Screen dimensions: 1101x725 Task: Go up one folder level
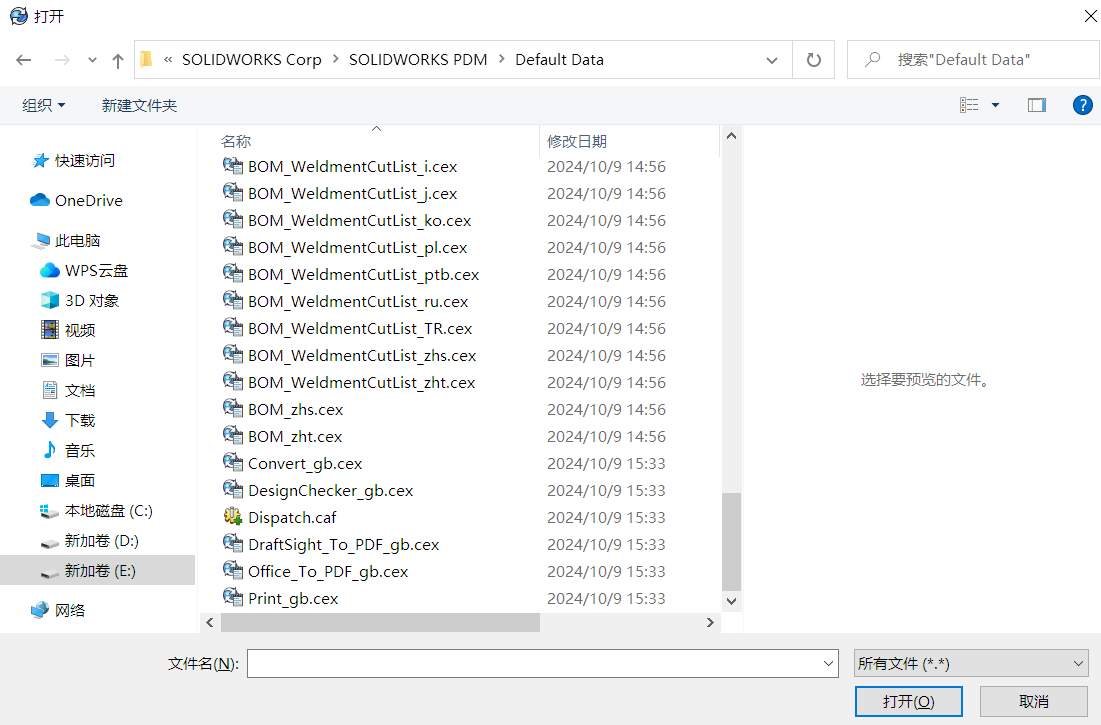(x=118, y=60)
